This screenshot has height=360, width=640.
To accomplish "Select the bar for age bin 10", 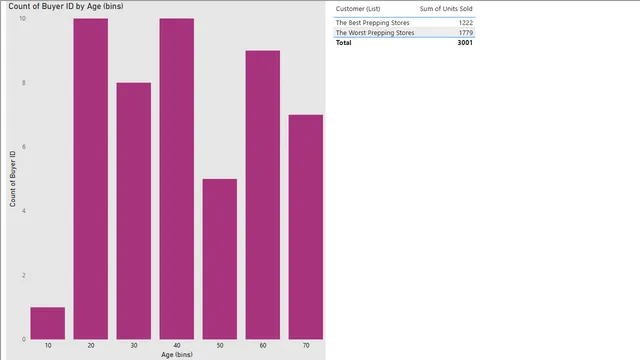I will pyautogui.click(x=48, y=323).
